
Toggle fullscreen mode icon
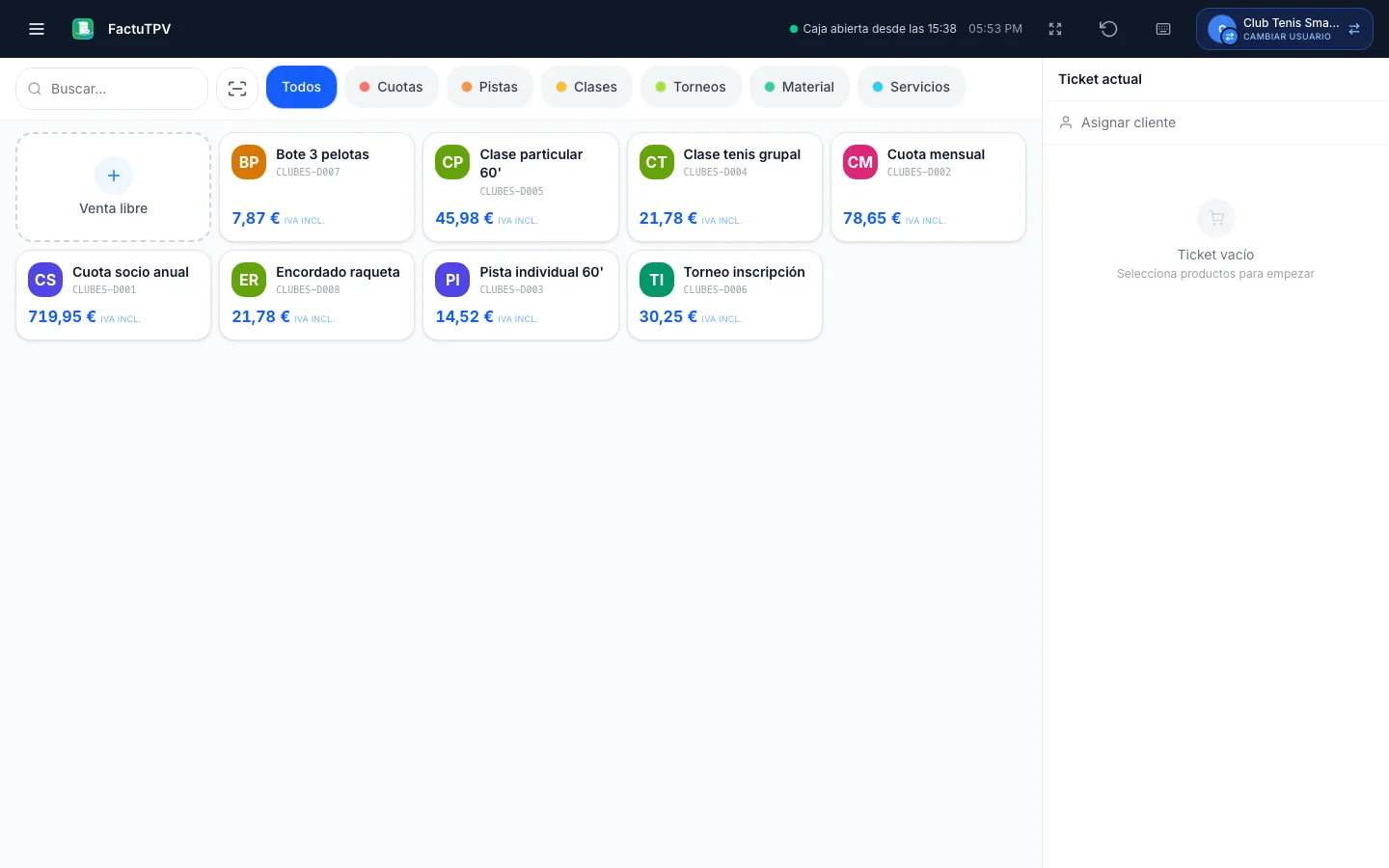(x=1055, y=29)
